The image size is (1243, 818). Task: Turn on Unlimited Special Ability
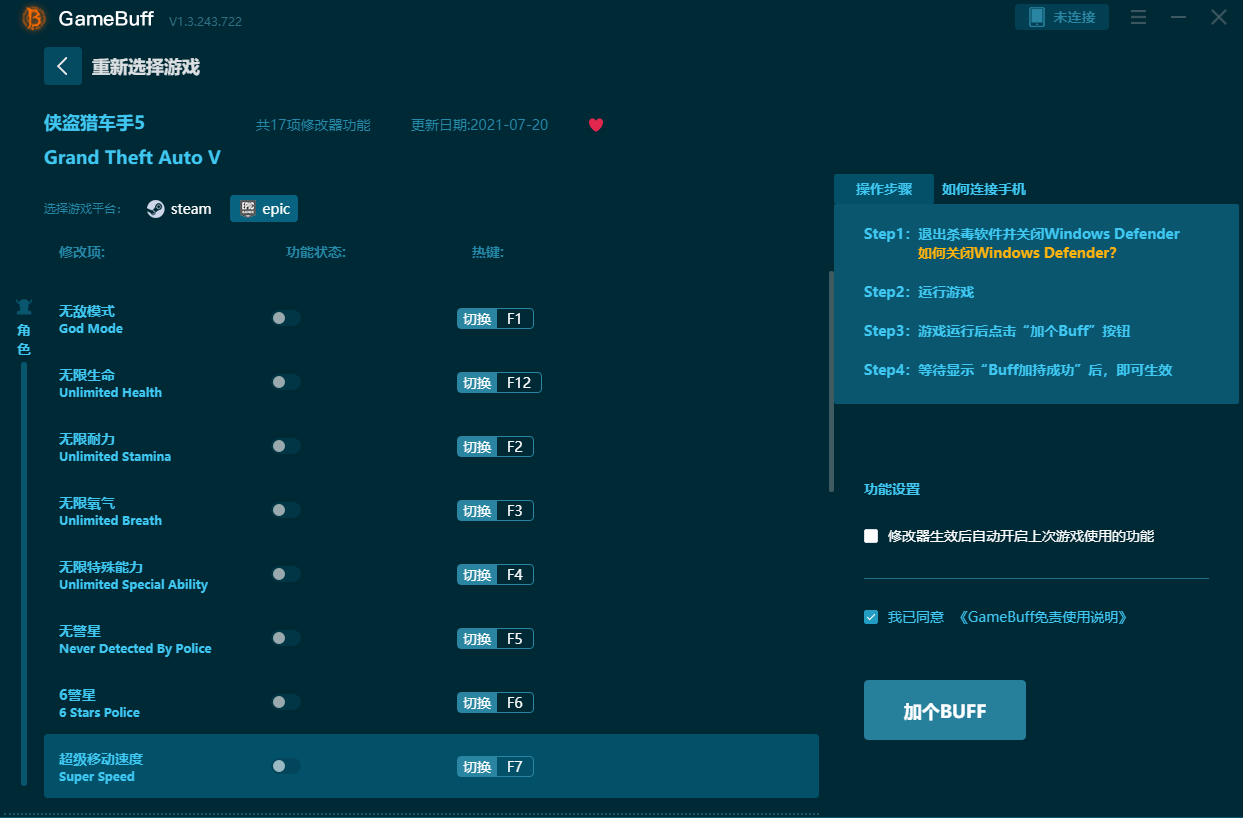click(x=285, y=574)
